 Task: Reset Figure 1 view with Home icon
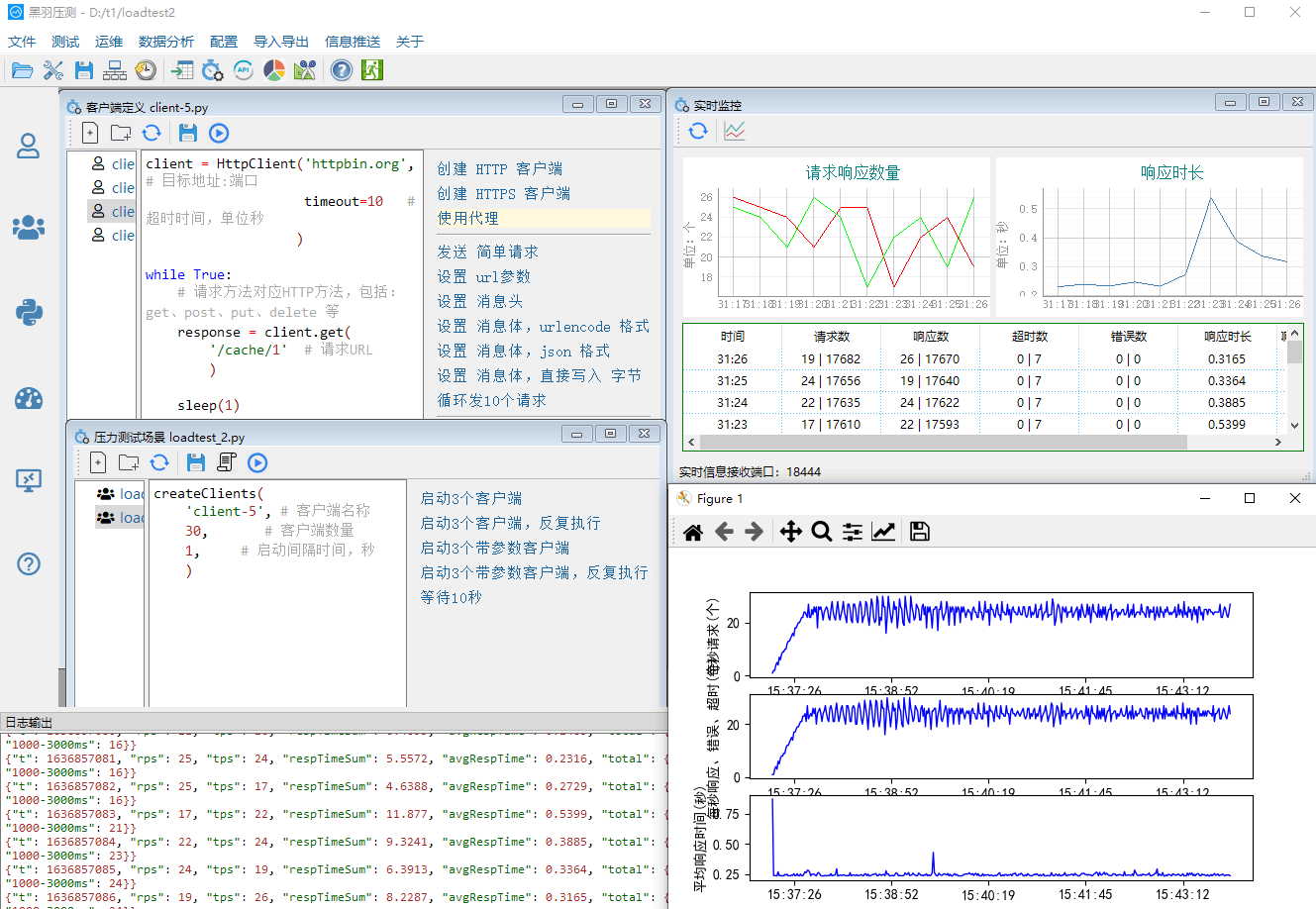click(x=693, y=533)
